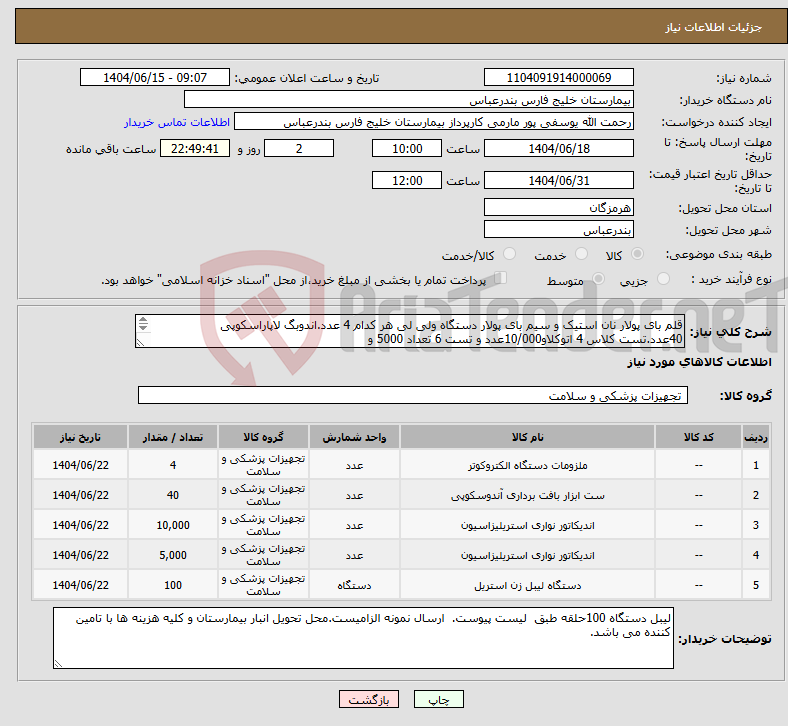Screen dimensions: 788x726
Task: Click the resize grip of buyer notes box
Action: (x=58, y=663)
